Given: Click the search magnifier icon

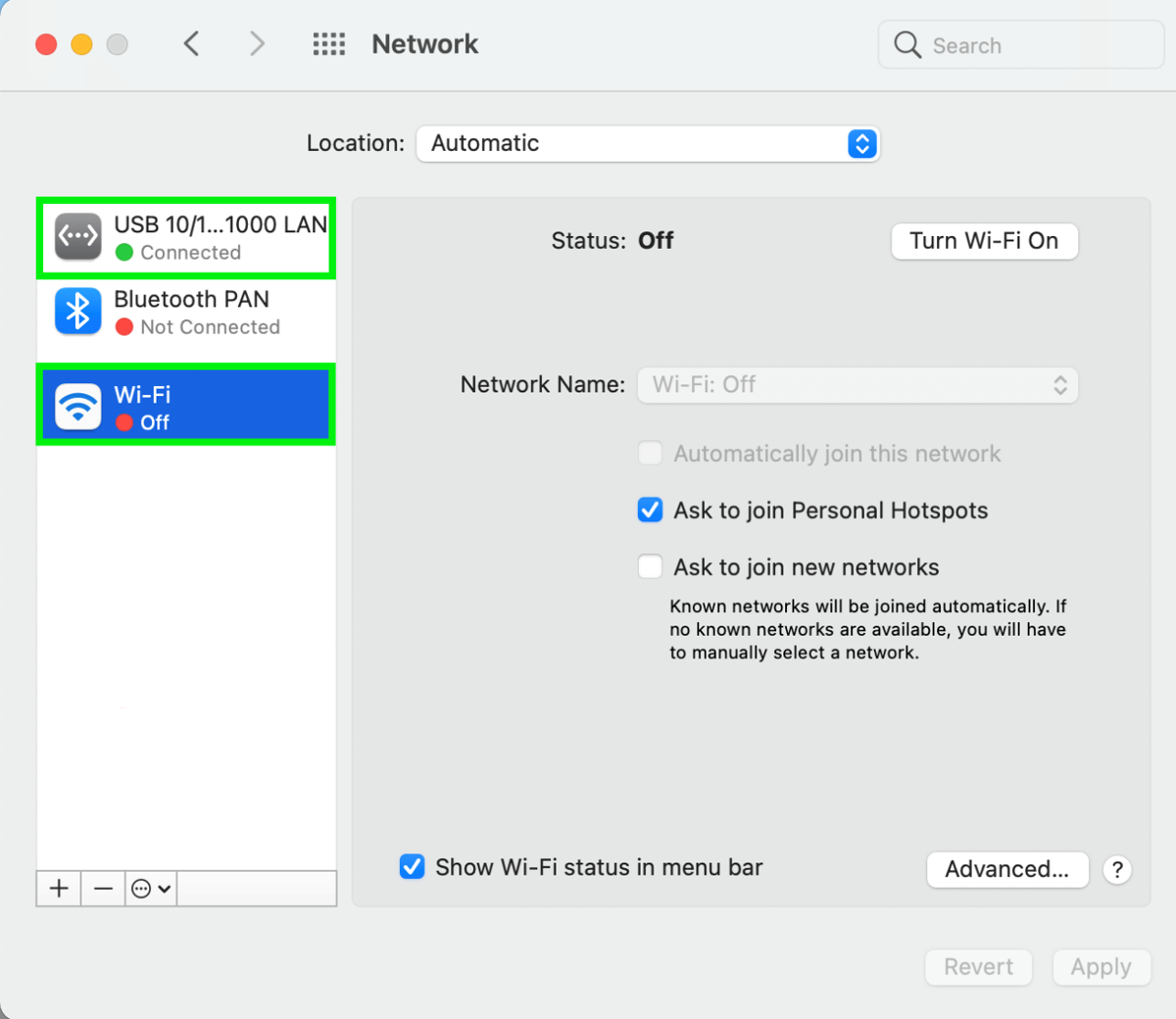Looking at the screenshot, I should click(906, 44).
